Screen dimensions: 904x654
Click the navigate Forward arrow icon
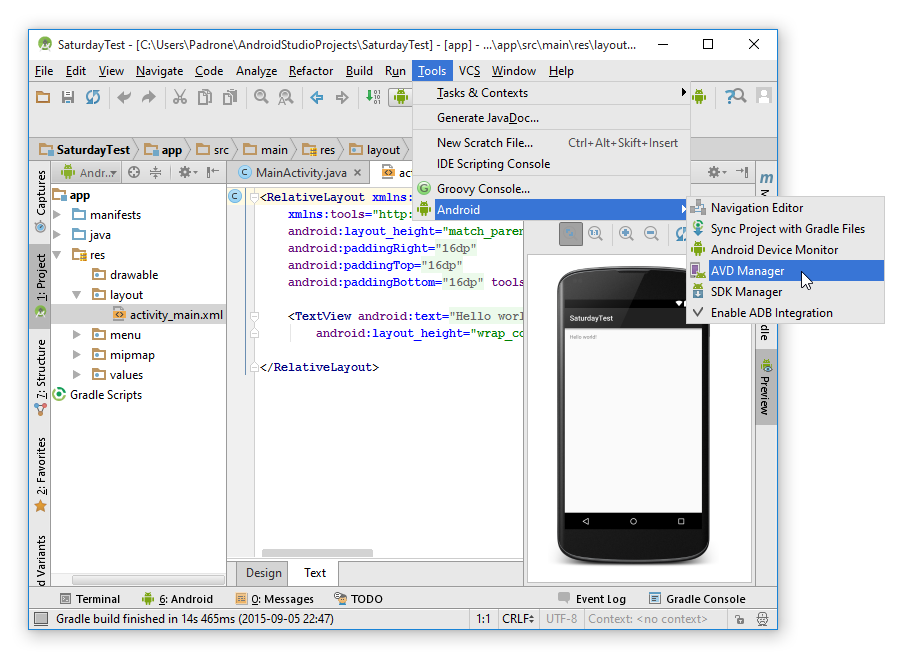pos(342,97)
